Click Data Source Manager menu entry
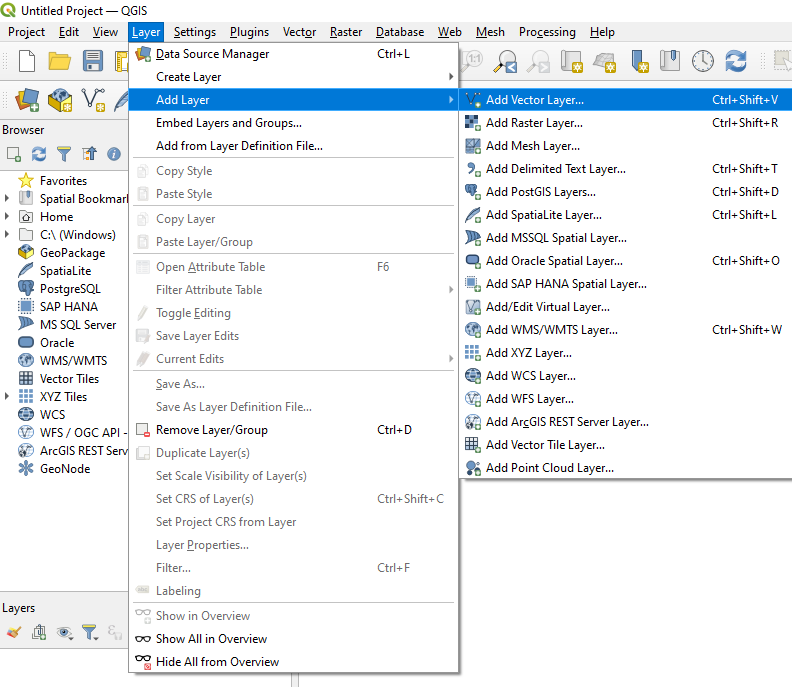This screenshot has width=792, height=687. click(293, 54)
